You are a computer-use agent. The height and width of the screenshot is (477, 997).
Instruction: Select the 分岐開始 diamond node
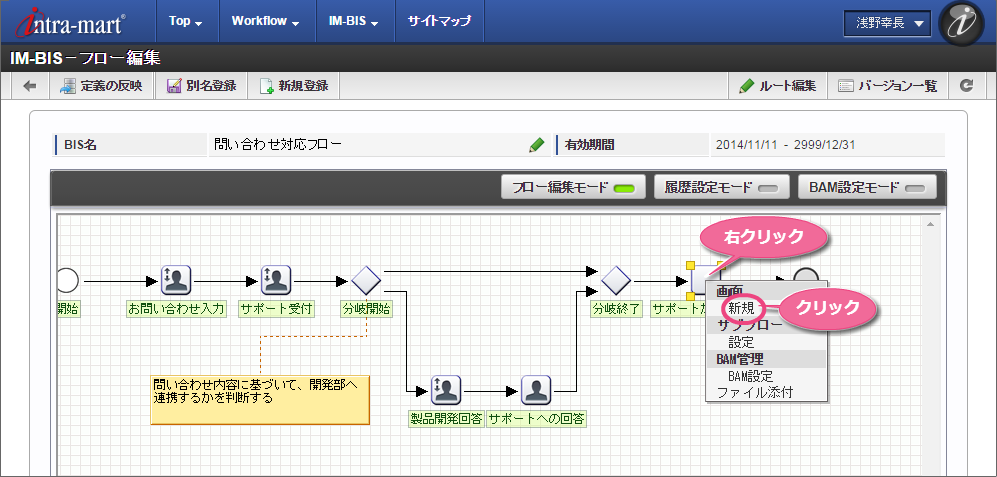pos(367,280)
